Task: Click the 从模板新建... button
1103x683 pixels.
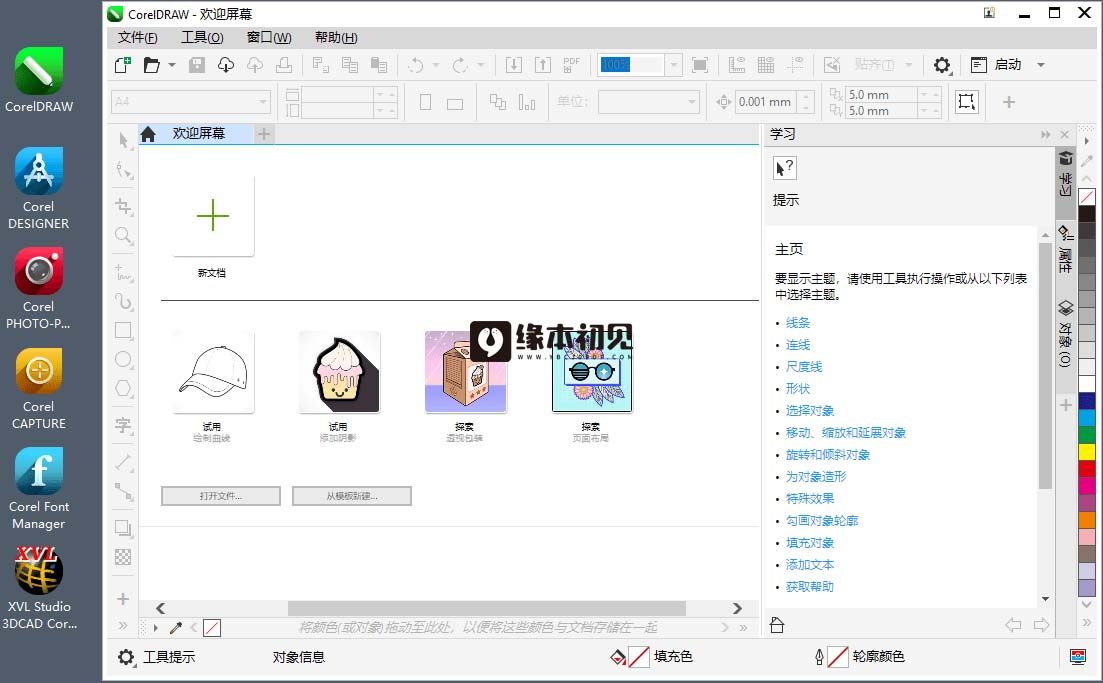Action: (352, 496)
